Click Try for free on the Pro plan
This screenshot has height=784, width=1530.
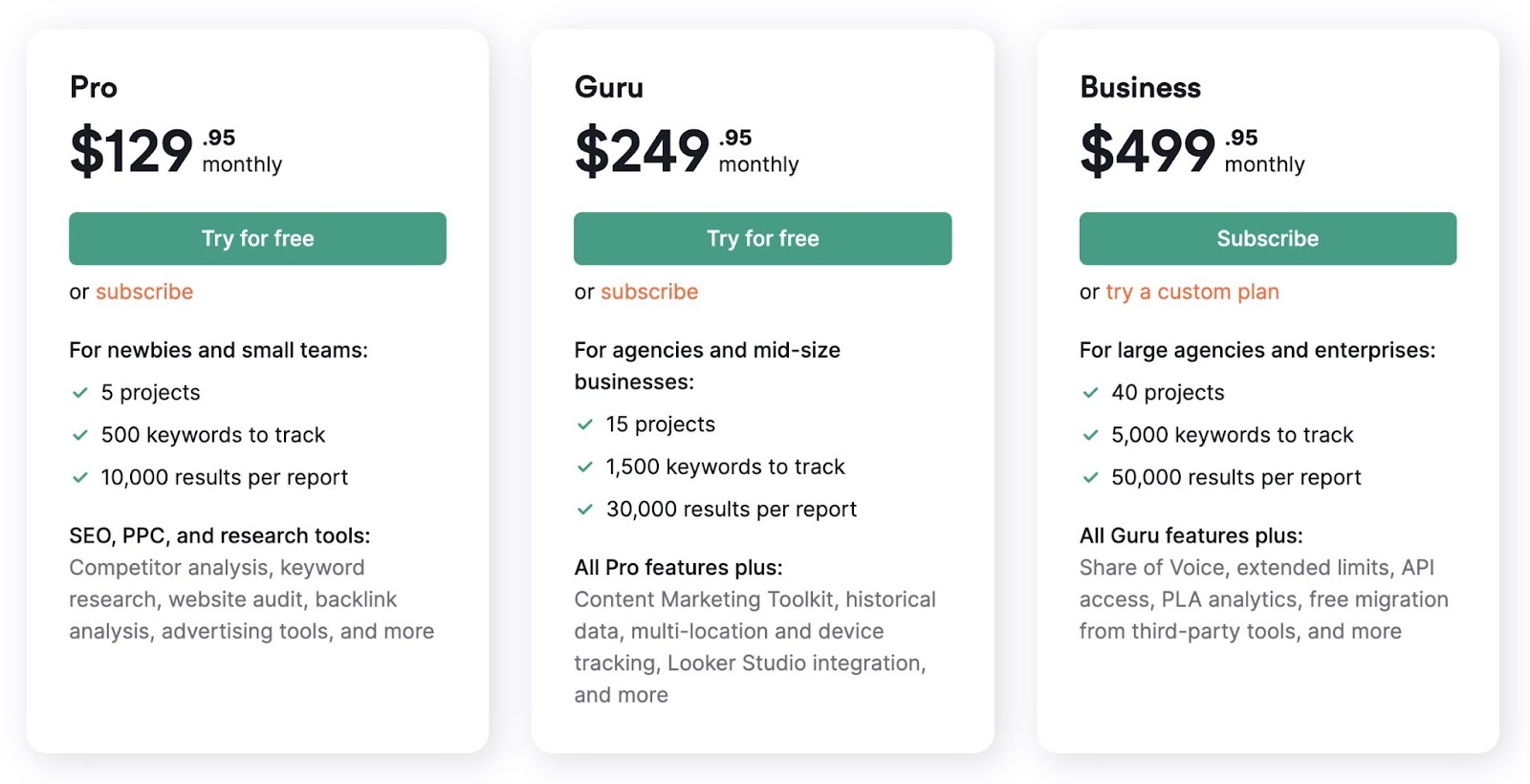coord(257,238)
